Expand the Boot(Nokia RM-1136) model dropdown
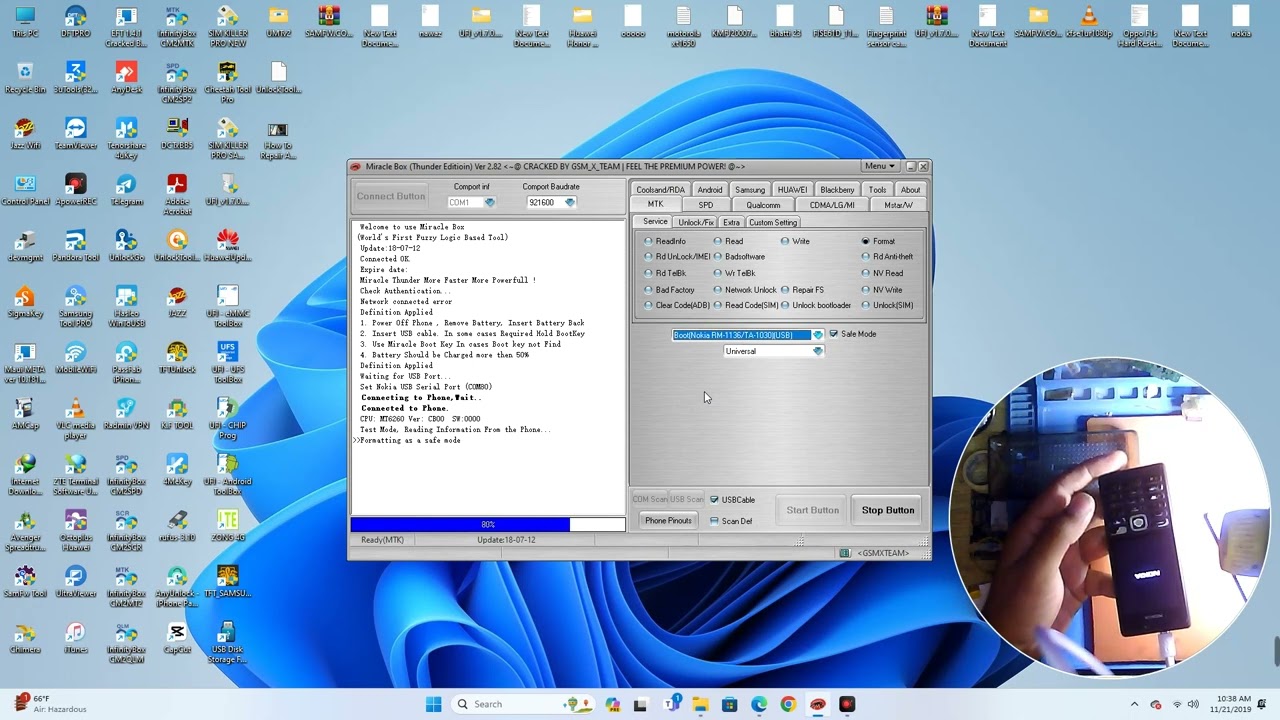This screenshot has width=1280, height=720. 817,335
